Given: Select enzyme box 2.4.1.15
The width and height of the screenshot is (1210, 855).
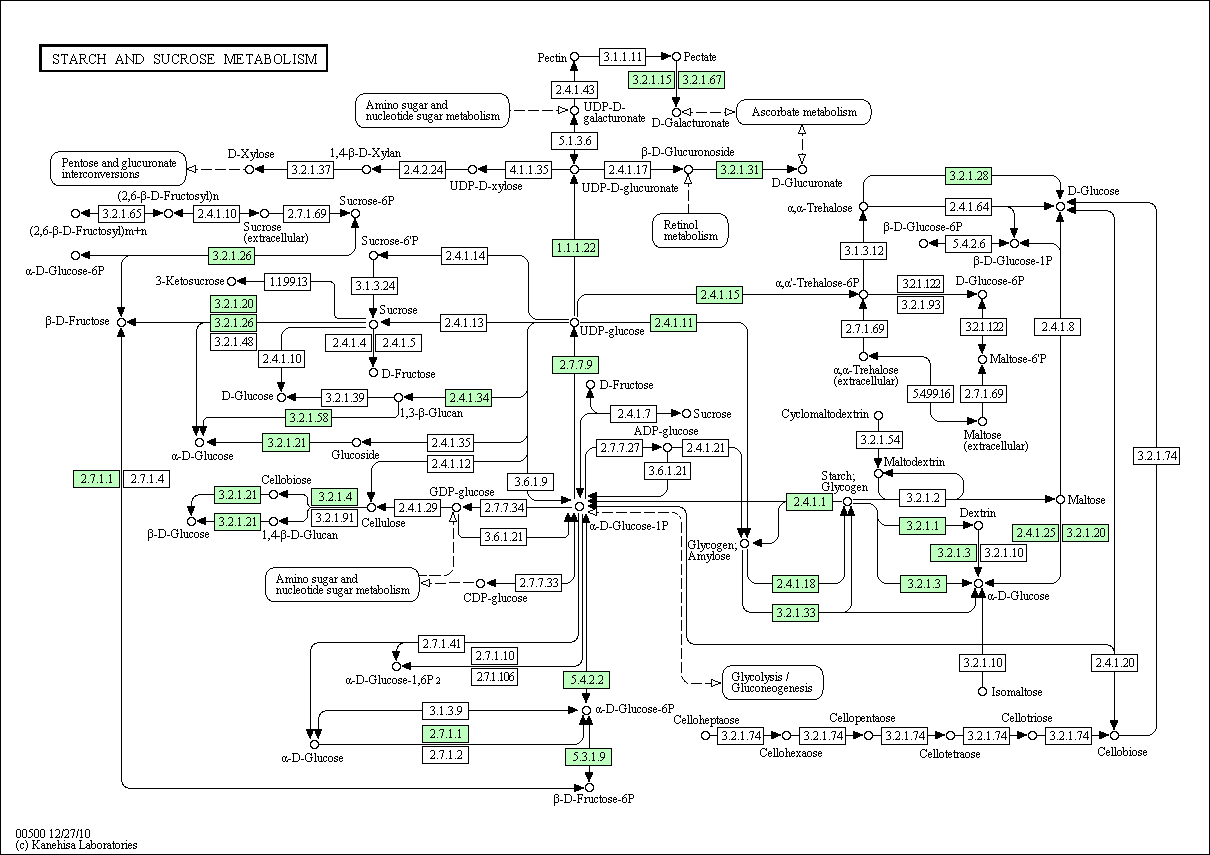Looking at the screenshot, I should pos(720,295).
